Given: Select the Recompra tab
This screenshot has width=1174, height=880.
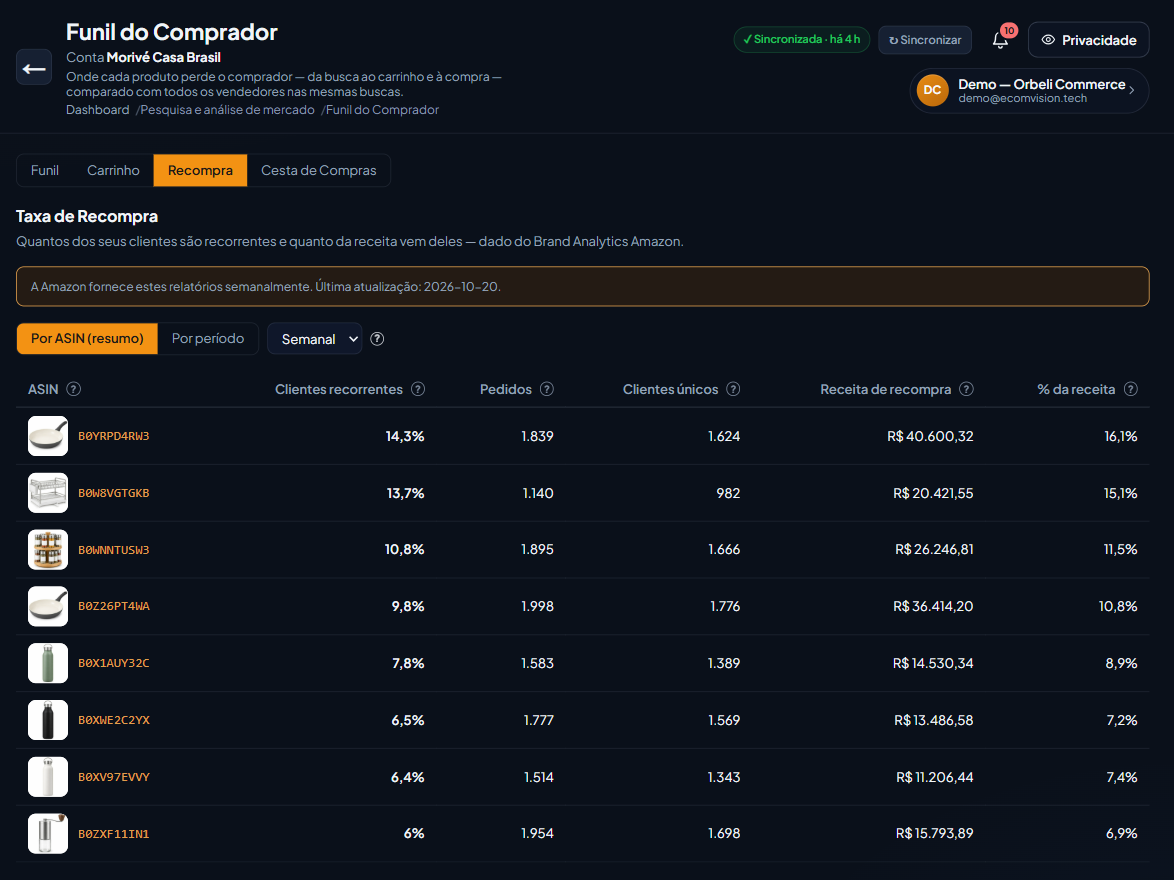Looking at the screenshot, I should point(200,170).
